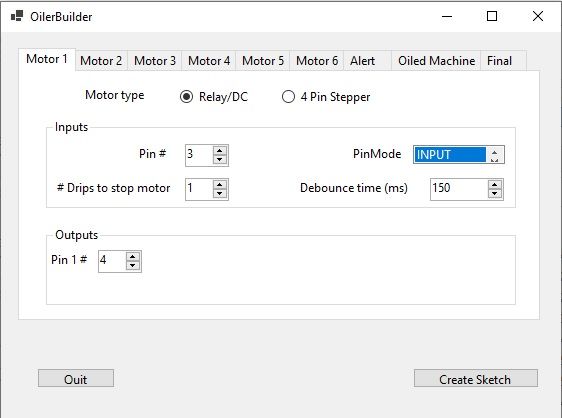Decrease the drips to stop motor count
The height and width of the screenshot is (418, 562).
point(219,194)
